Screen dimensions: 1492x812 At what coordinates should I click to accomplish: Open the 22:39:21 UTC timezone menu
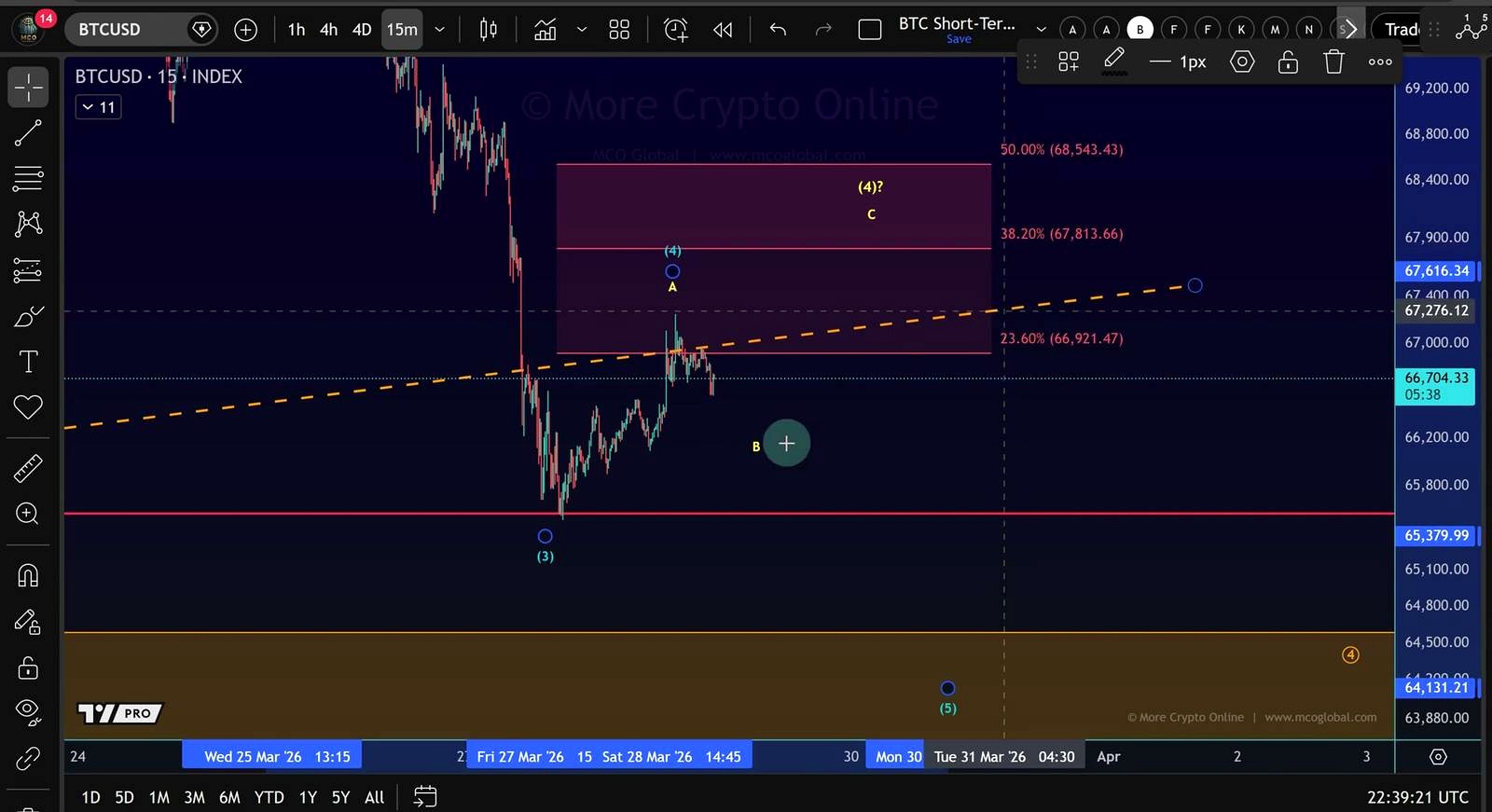tap(1417, 797)
